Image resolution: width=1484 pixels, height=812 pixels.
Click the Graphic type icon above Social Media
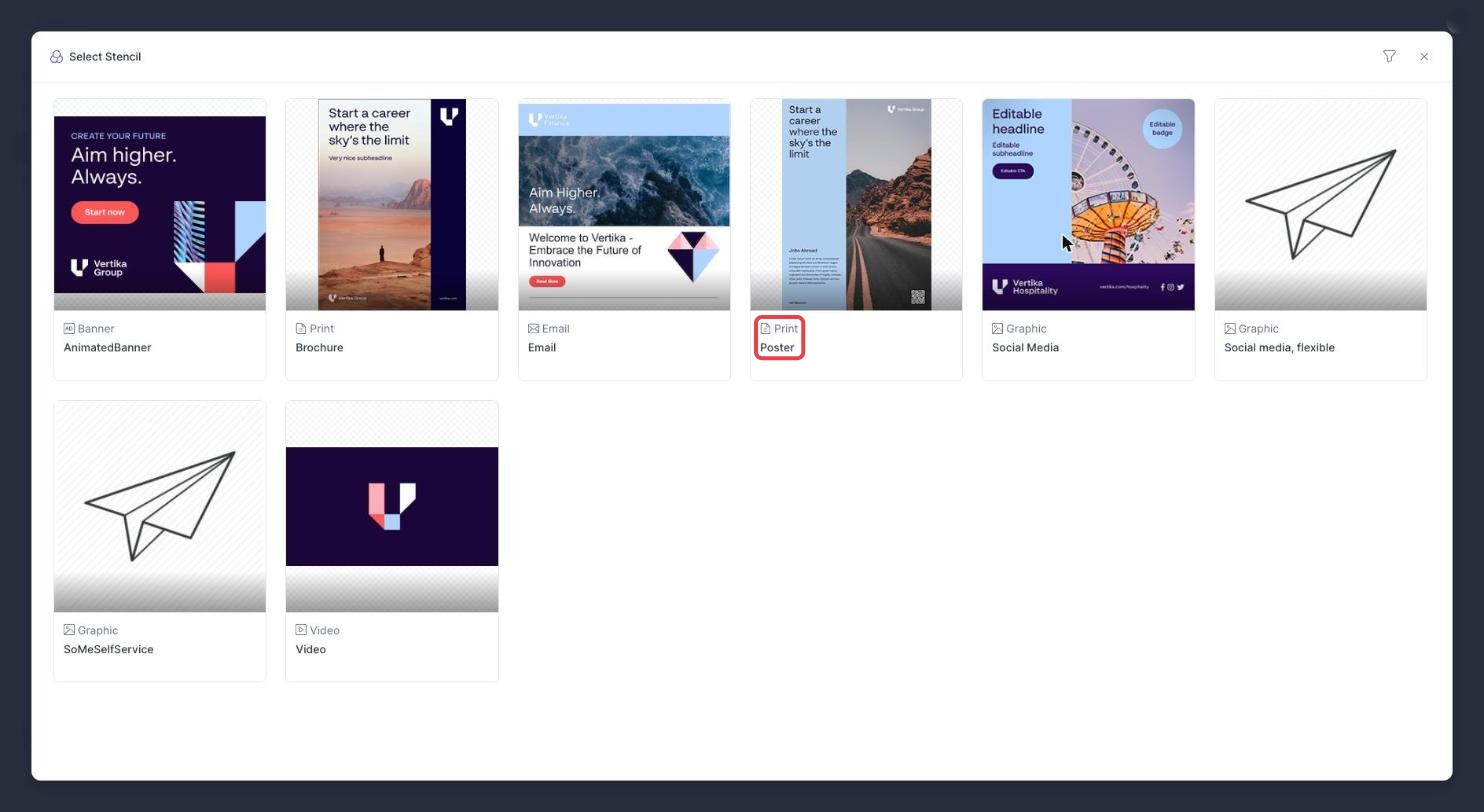(x=997, y=328)
